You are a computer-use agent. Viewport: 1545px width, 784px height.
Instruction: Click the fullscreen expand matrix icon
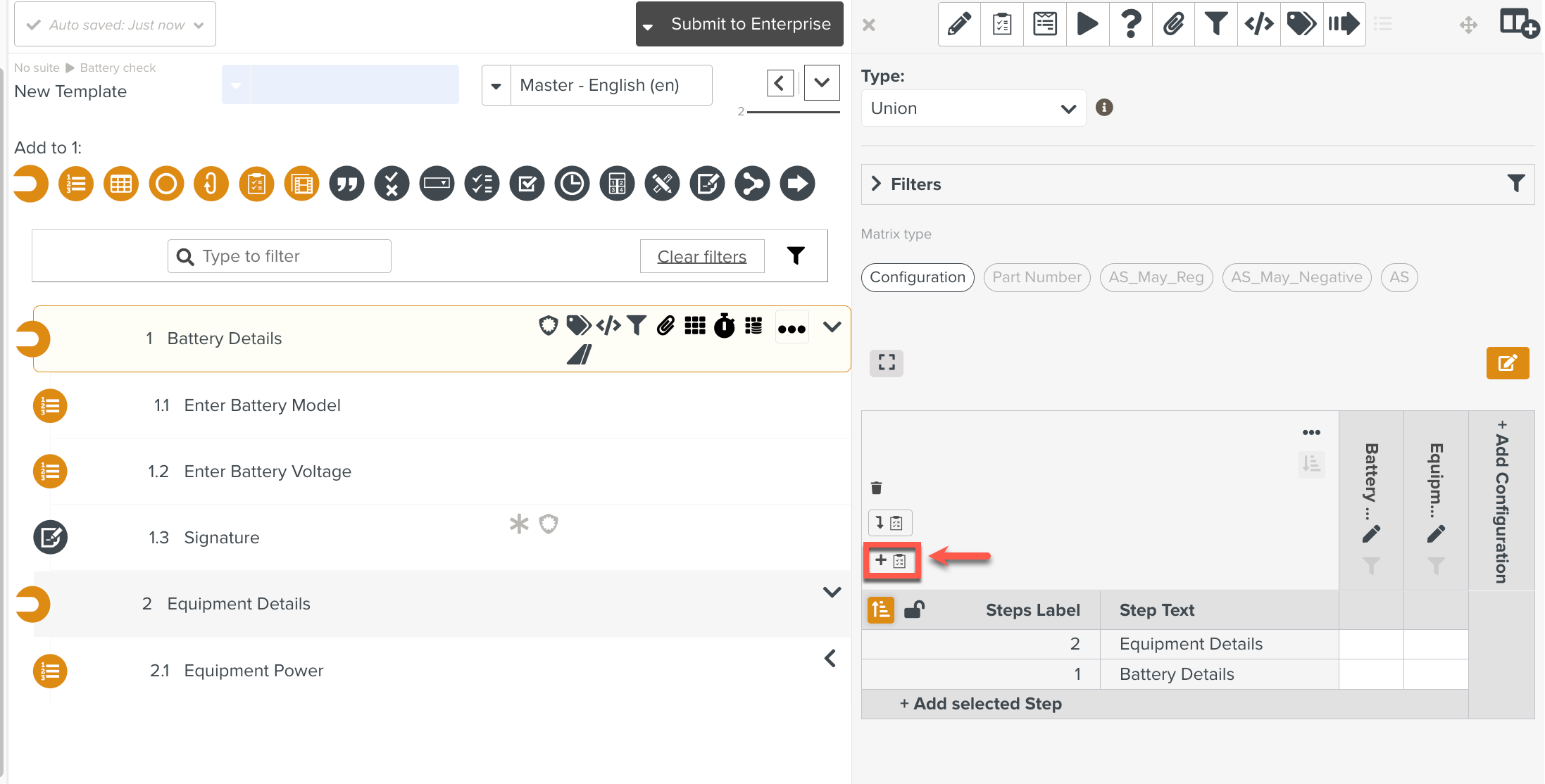tap(887, 363)
